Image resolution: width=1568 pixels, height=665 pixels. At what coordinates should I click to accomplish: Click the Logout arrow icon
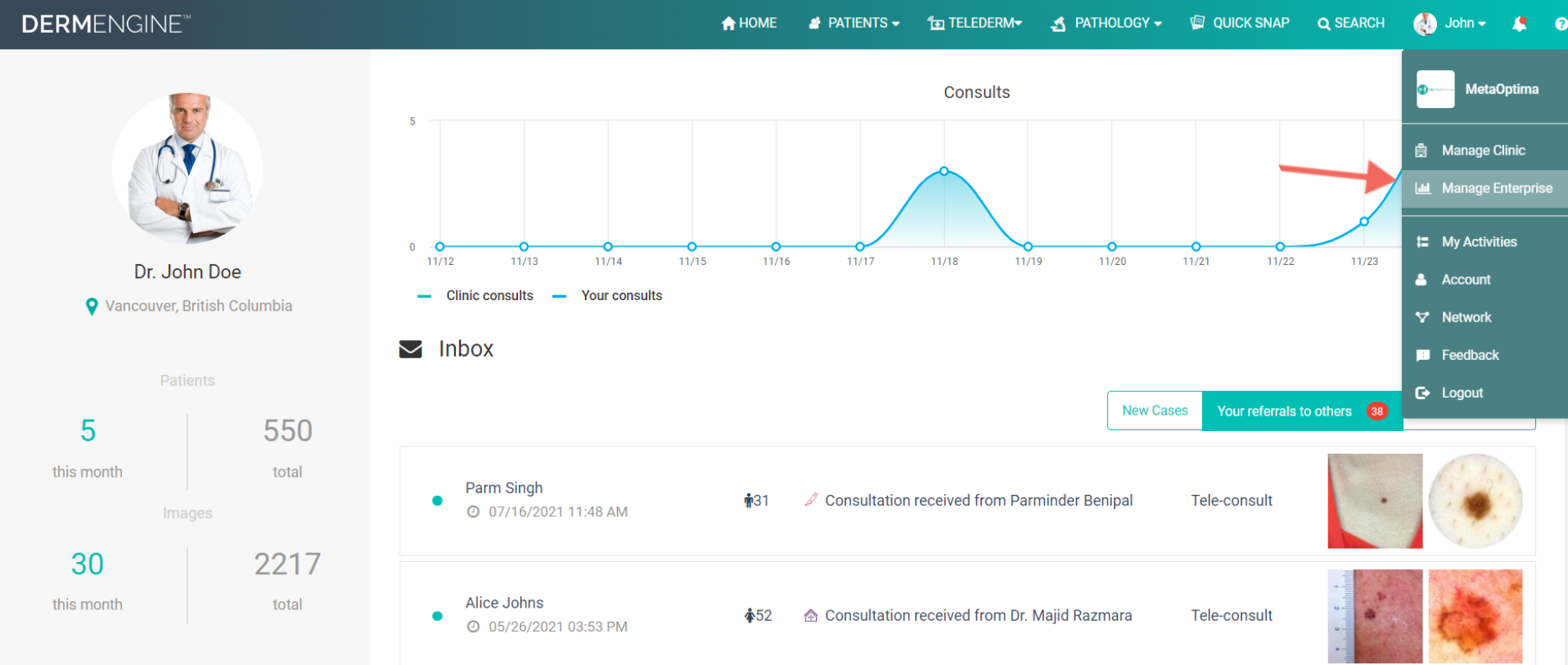coord(1422,393)
